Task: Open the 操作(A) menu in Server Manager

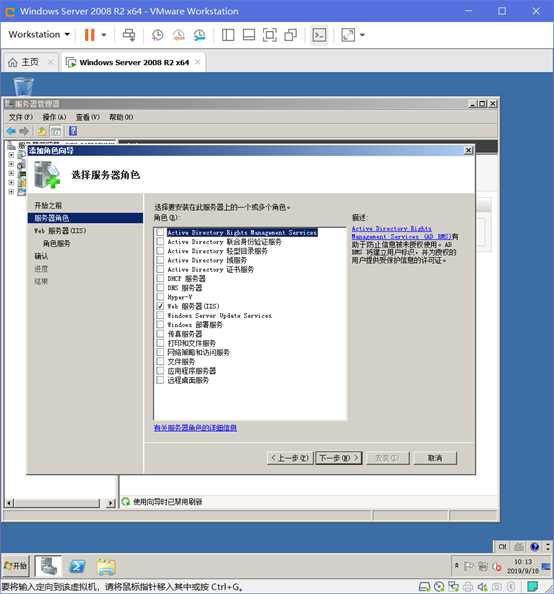Action: click(x=54, y=117)
